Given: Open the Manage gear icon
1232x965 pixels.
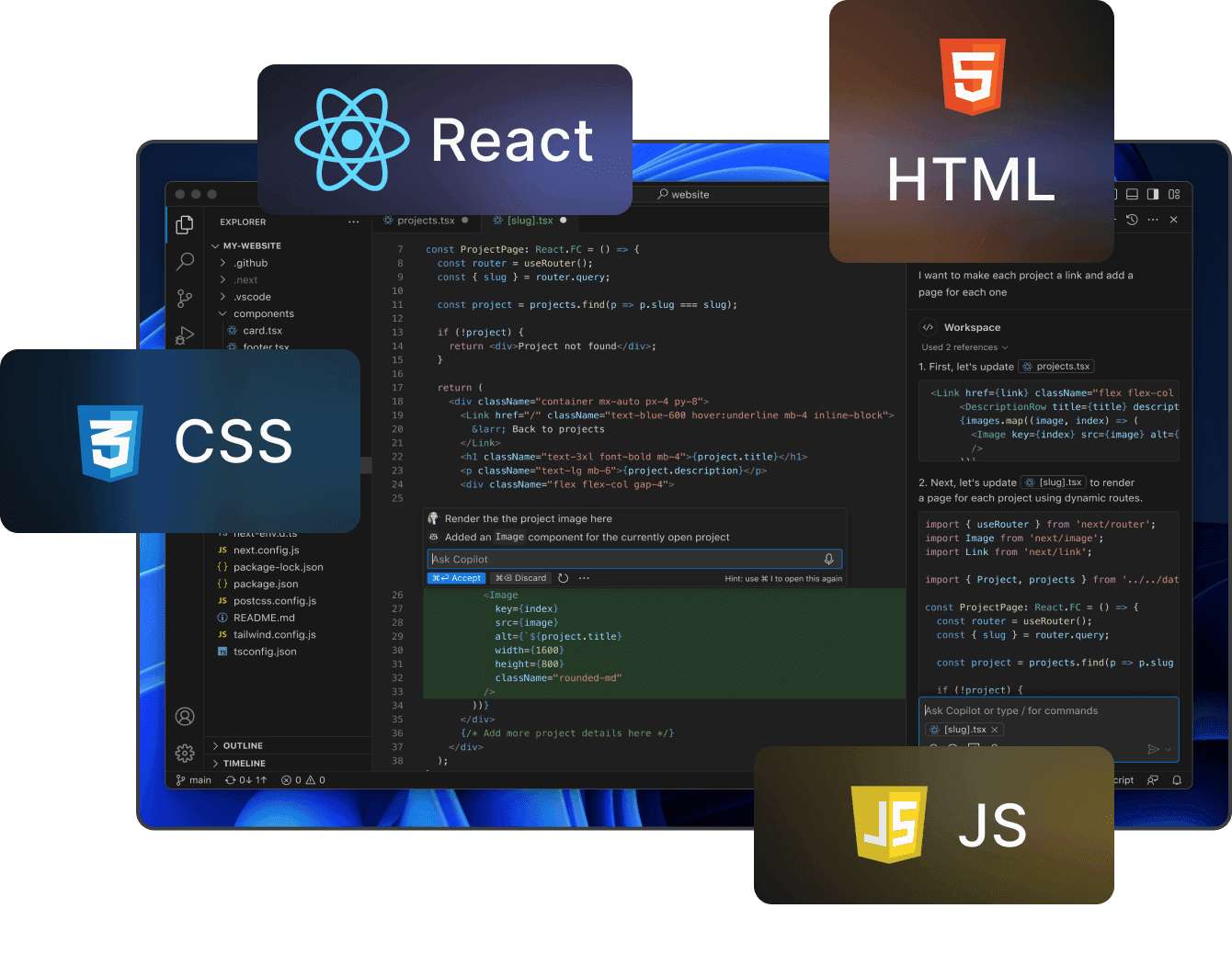Looking at the screenshot, I should point(185,754).
